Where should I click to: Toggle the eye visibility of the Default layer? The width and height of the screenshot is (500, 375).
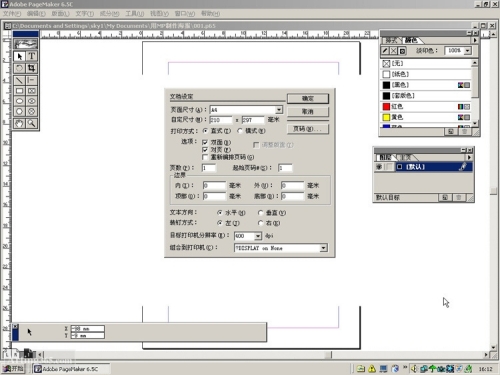click(379, 167)
